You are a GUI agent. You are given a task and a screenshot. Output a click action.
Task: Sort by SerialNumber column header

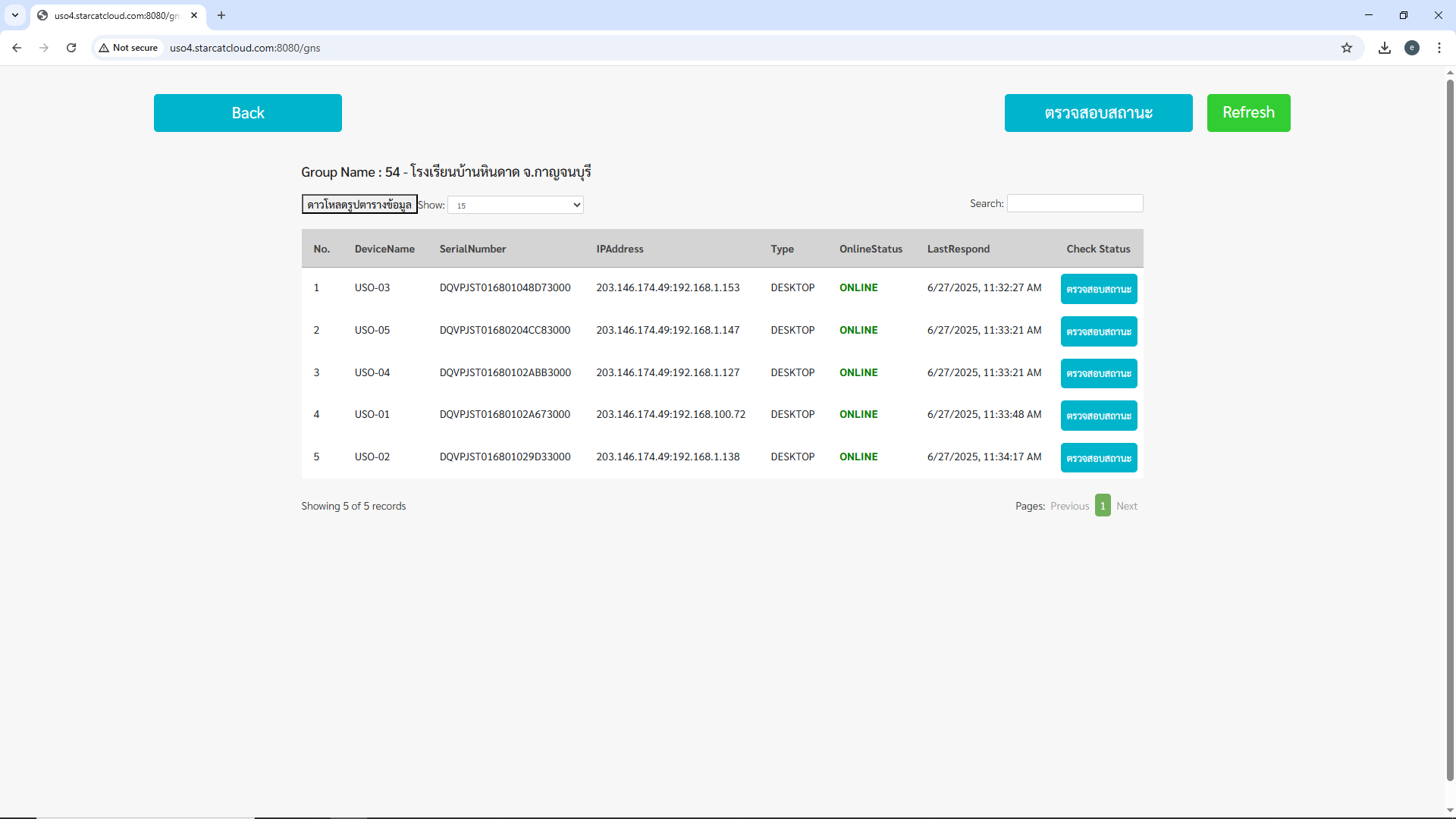[472, 249]
